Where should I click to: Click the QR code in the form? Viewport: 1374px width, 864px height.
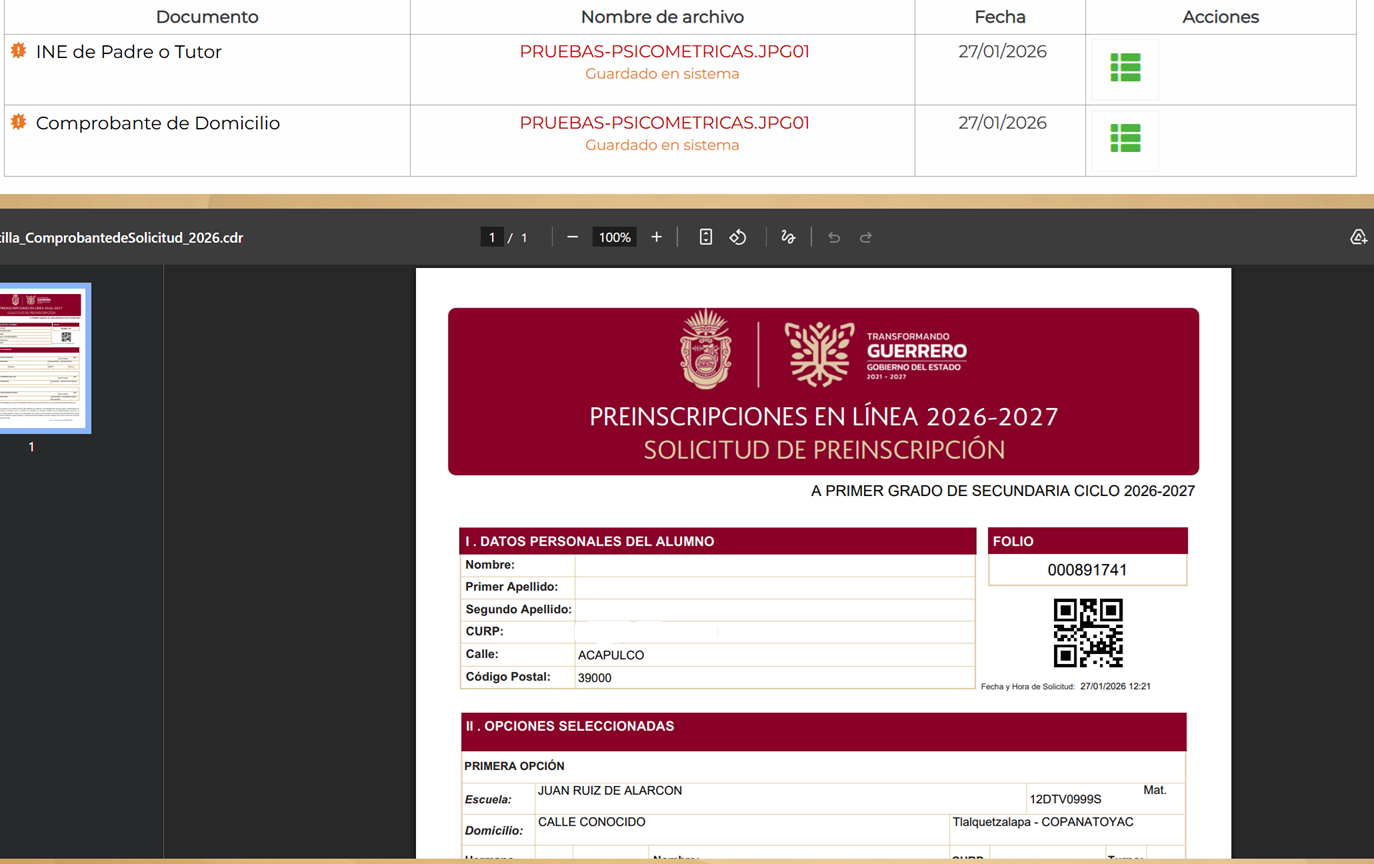pyautogui.click(x=1088, y=633)
